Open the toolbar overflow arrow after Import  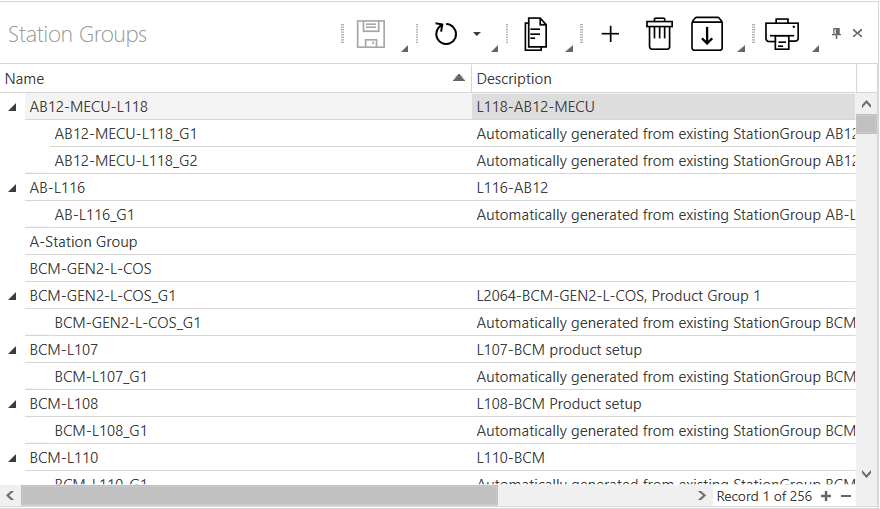pos(741,49)
